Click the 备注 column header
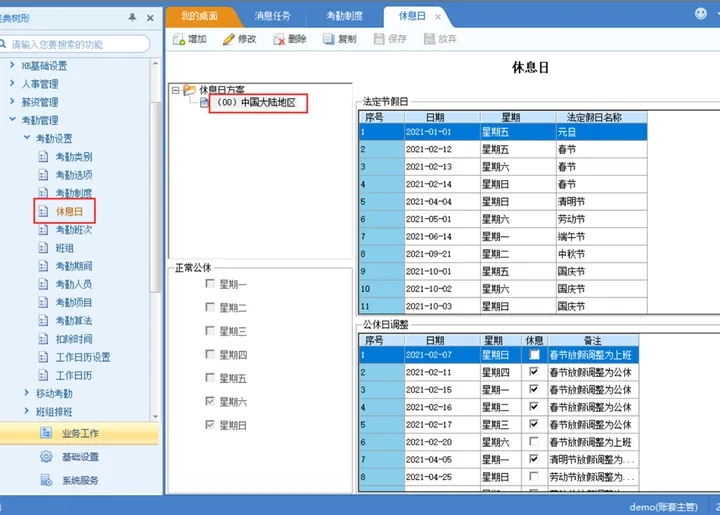Viewport: 720px width, 515px height. coord(592,341)
